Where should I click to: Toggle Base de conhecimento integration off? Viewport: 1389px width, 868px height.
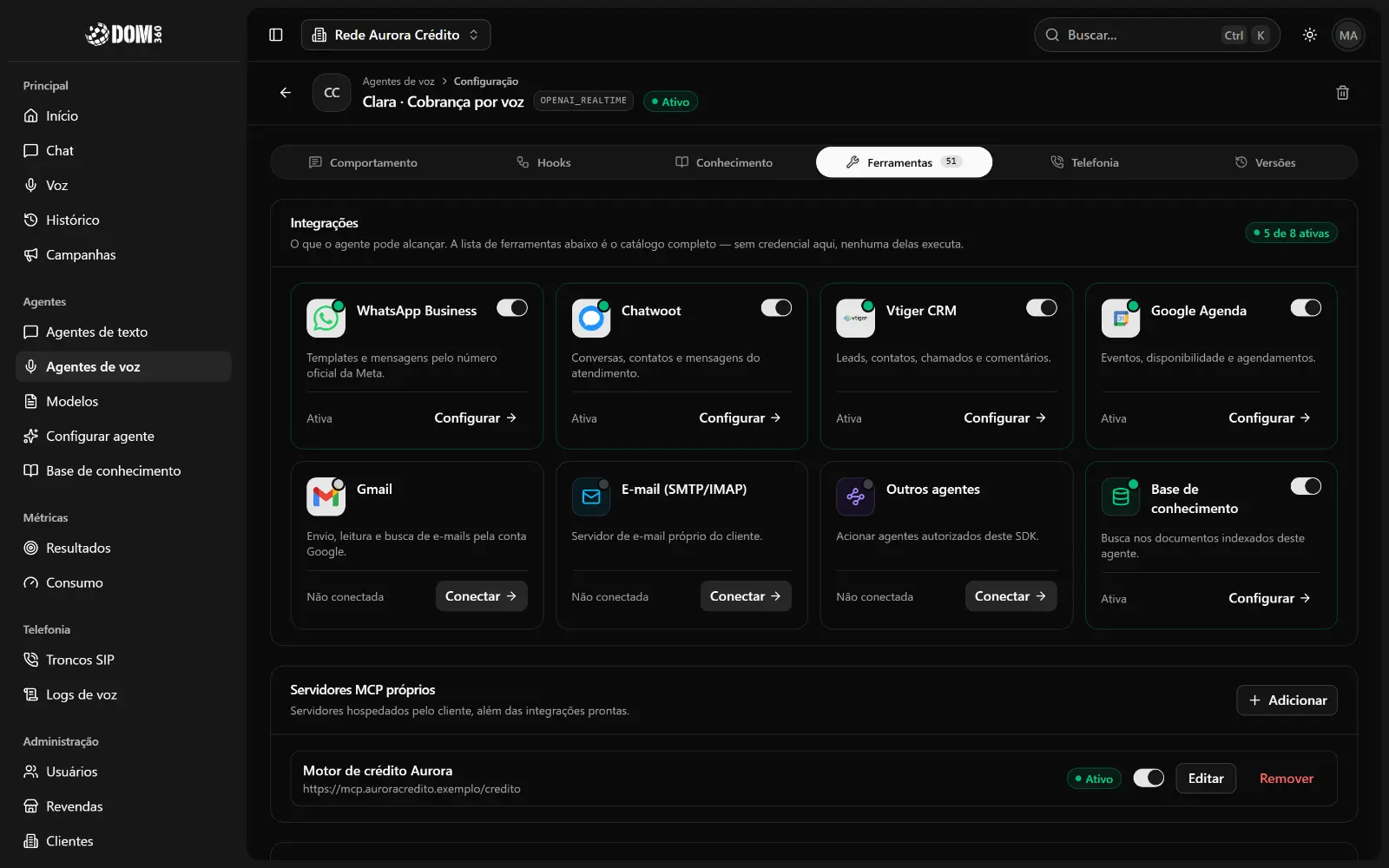(x=1307, y=486)
